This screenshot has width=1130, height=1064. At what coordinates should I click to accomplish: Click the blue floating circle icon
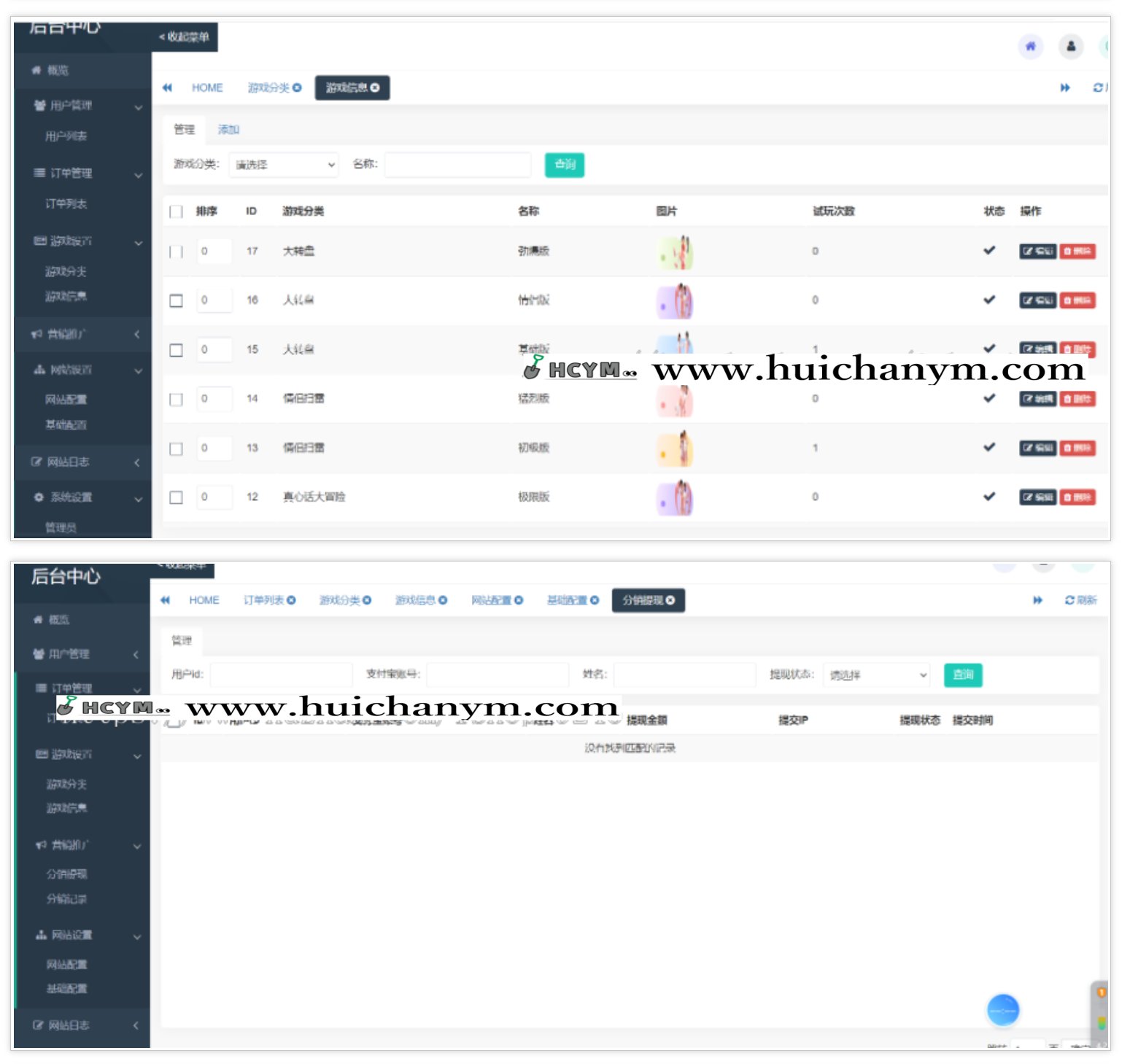(x=1002, y=1010)
